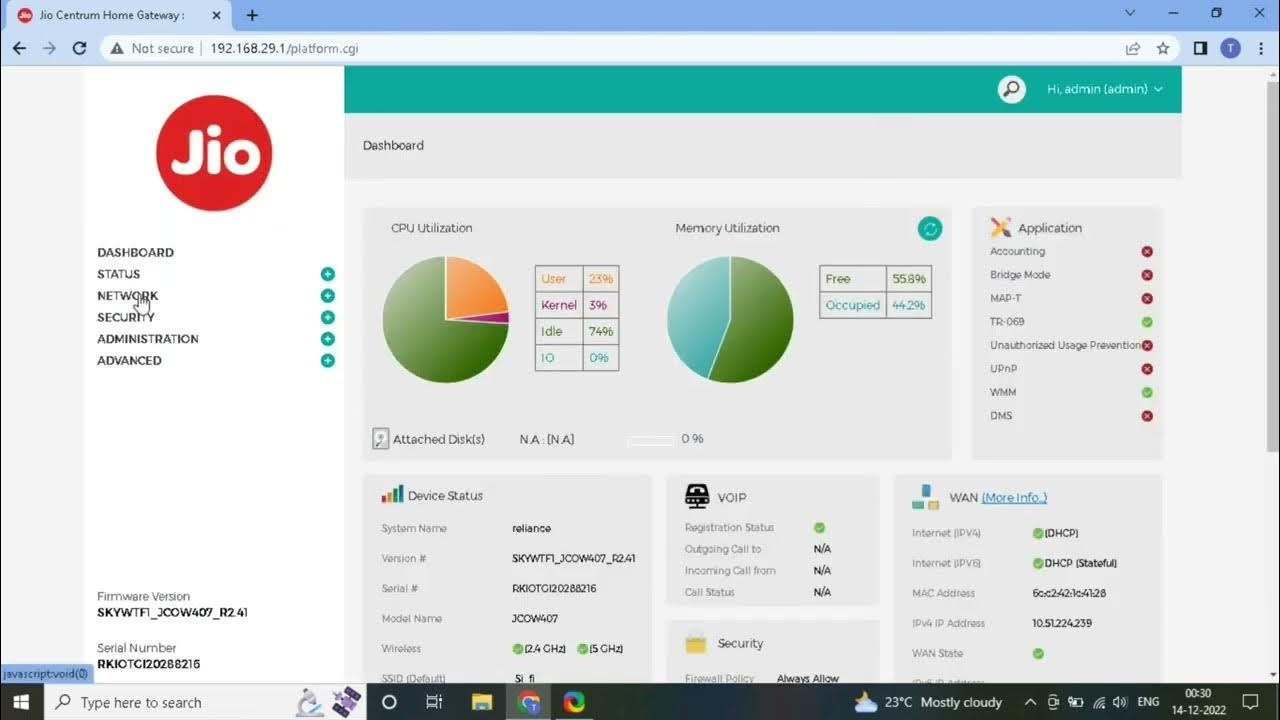Open Chrome profile avatar

coord(1230,48)
